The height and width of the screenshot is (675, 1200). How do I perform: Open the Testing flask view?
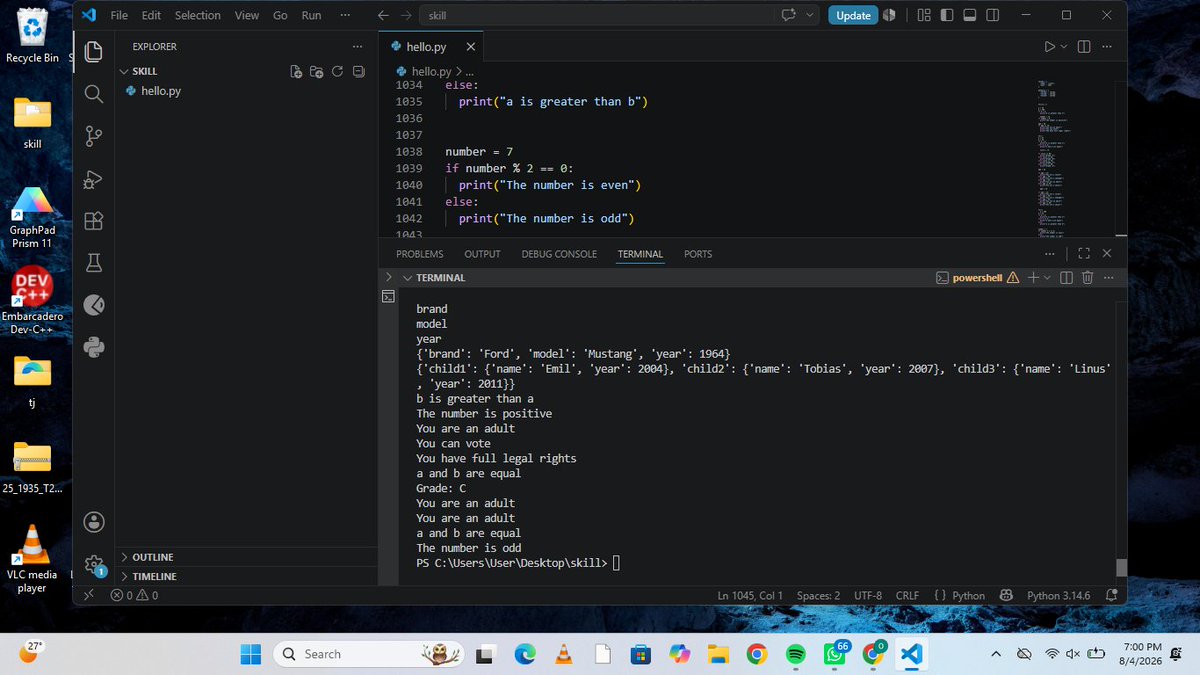pyautogui.click(x=94, y=263)
